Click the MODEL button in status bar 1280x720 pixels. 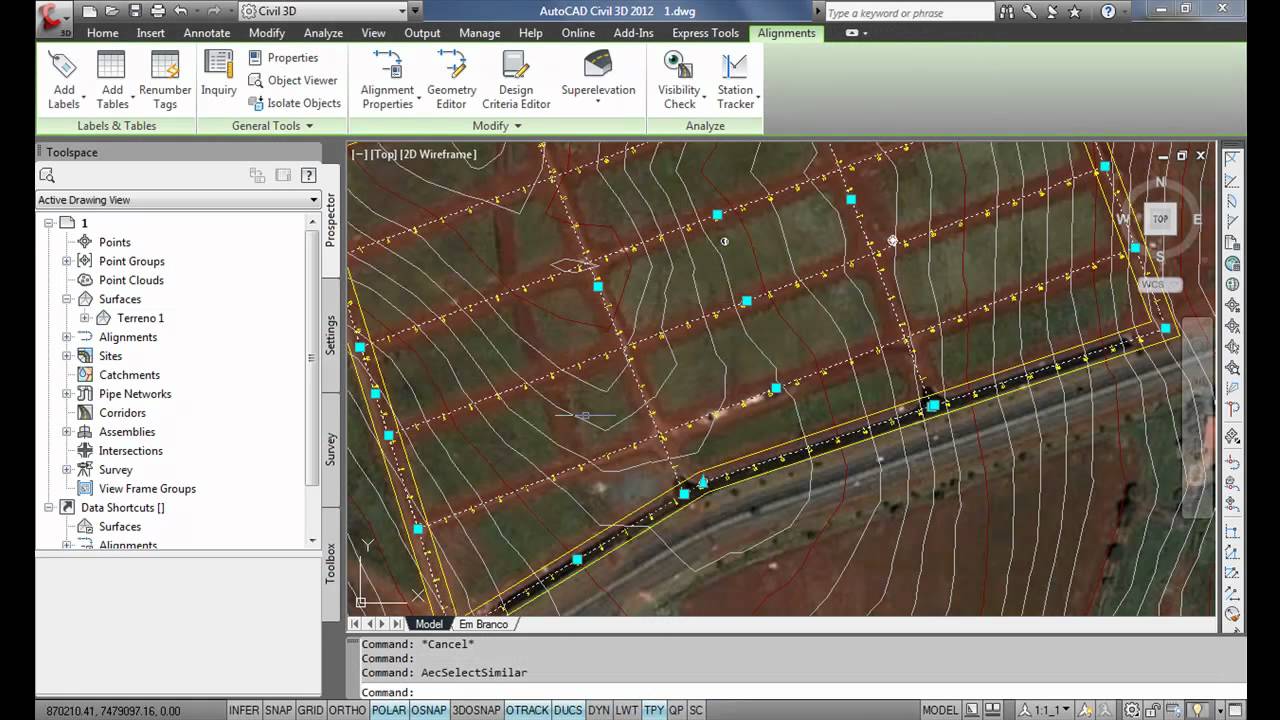pyautogui.click(x=940, y=710)
